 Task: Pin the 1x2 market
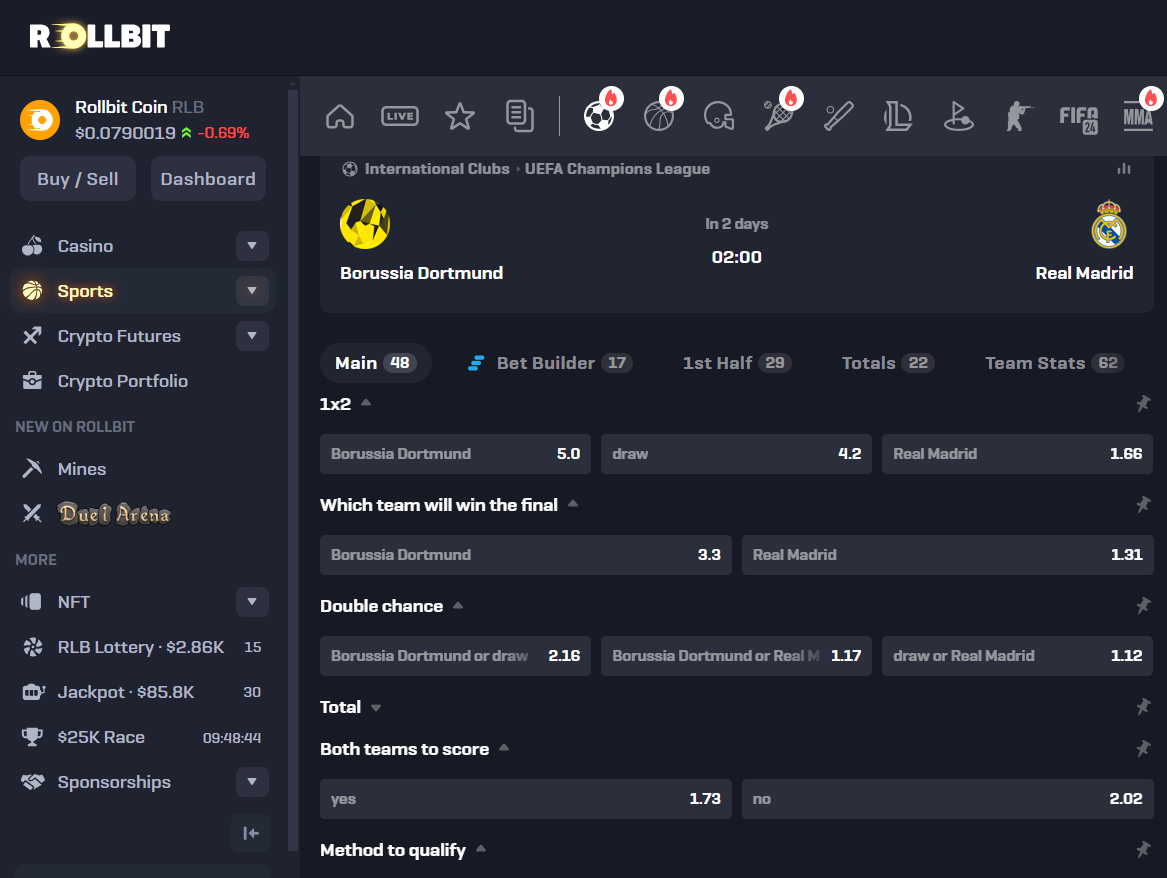click(1143, 403)
